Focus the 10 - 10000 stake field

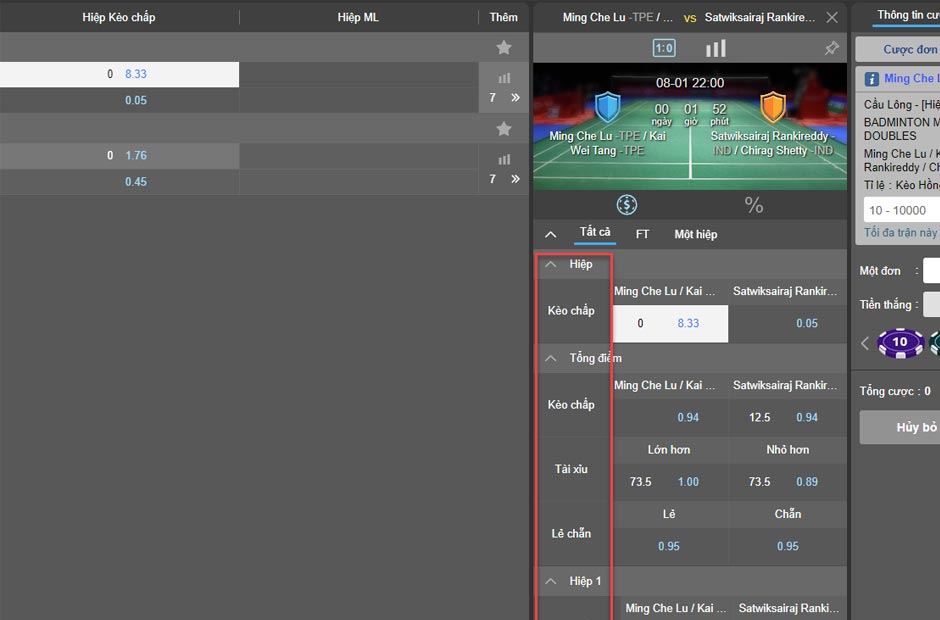[902, 210]
